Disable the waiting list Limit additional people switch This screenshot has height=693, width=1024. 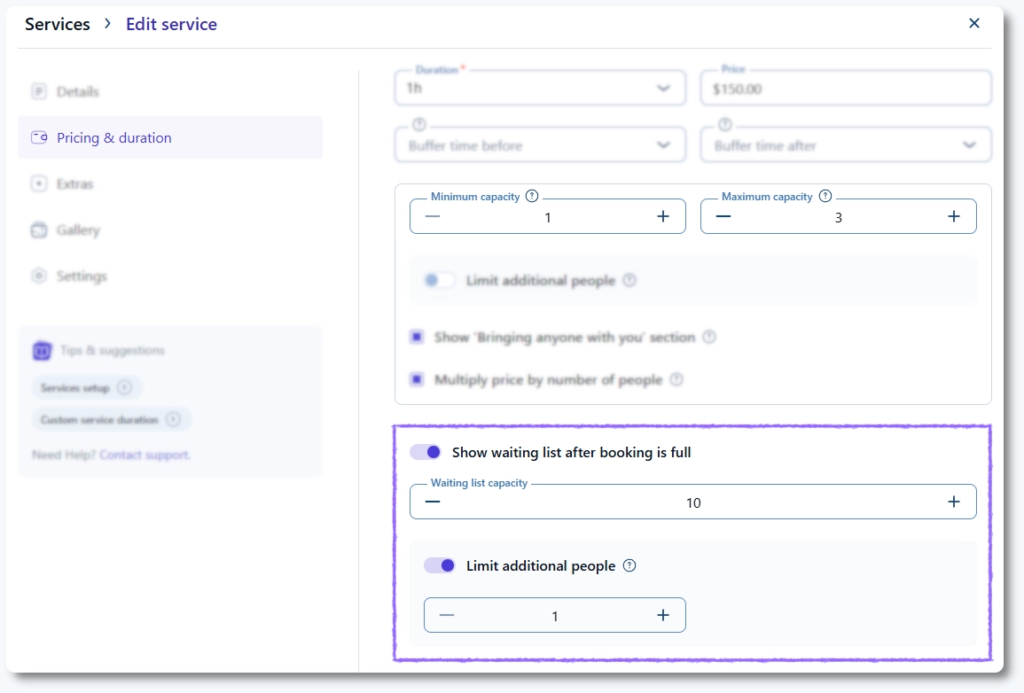pos(440,566)
